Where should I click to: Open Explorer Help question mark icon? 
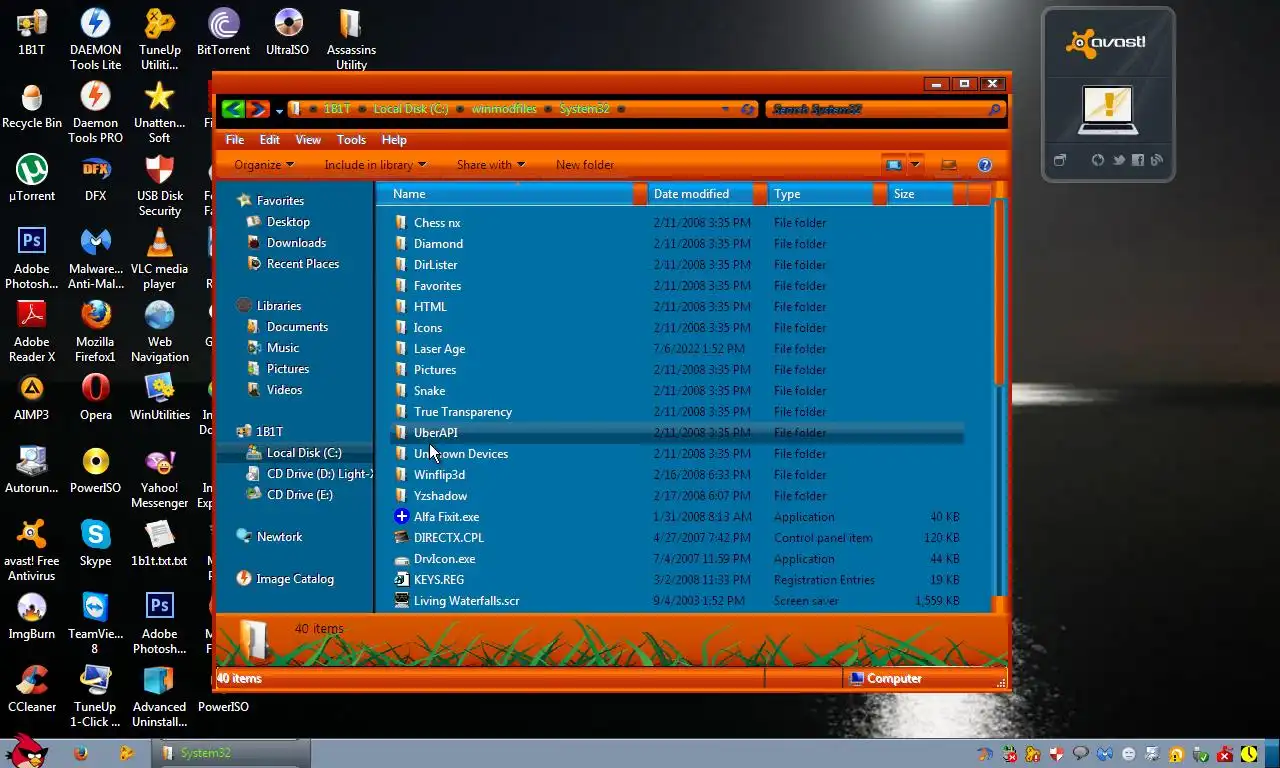coord(984,165)
